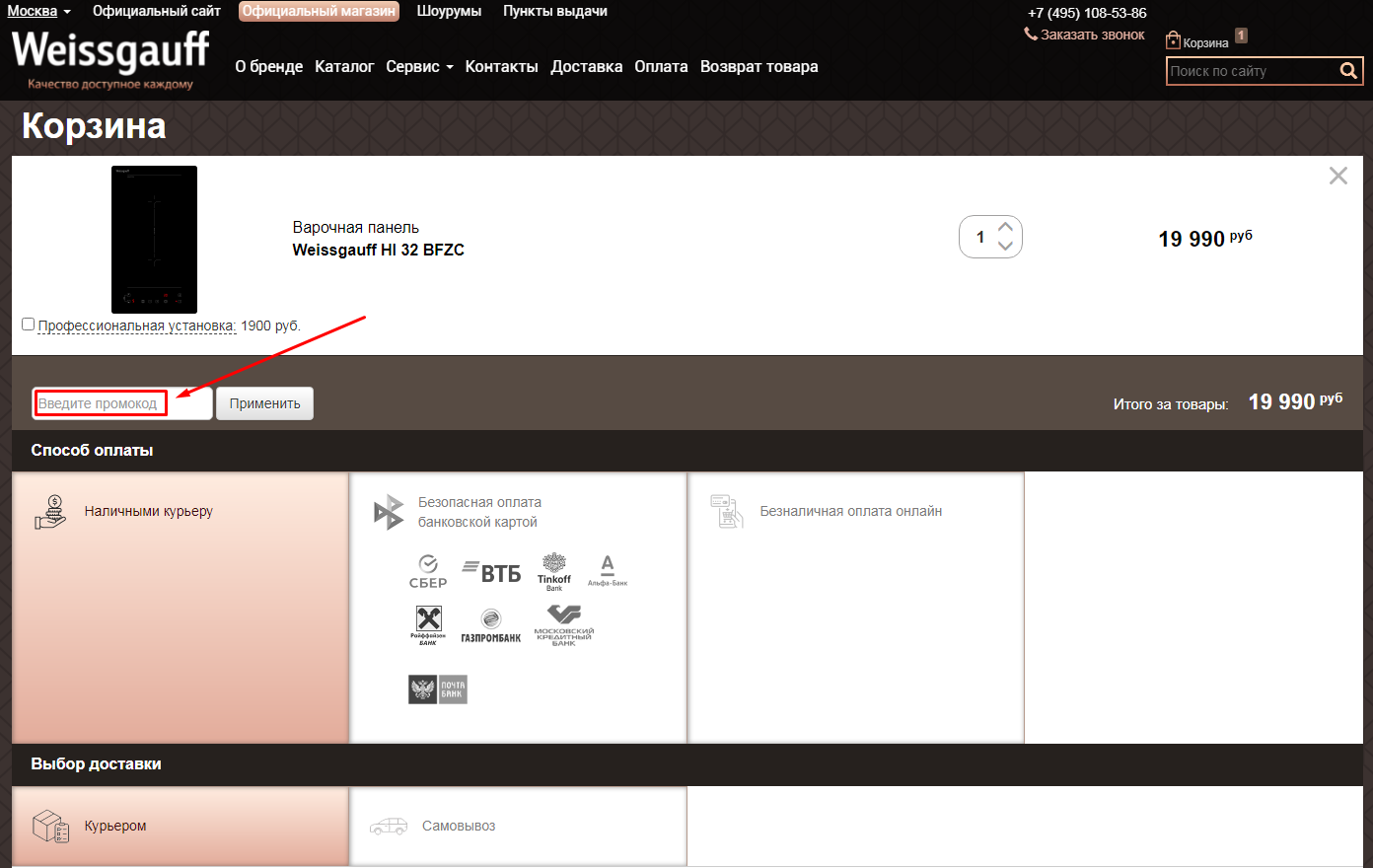The image size is (1373, 868).
Task: Select Безопасная оплата банковской картой option
Action: 518,608
